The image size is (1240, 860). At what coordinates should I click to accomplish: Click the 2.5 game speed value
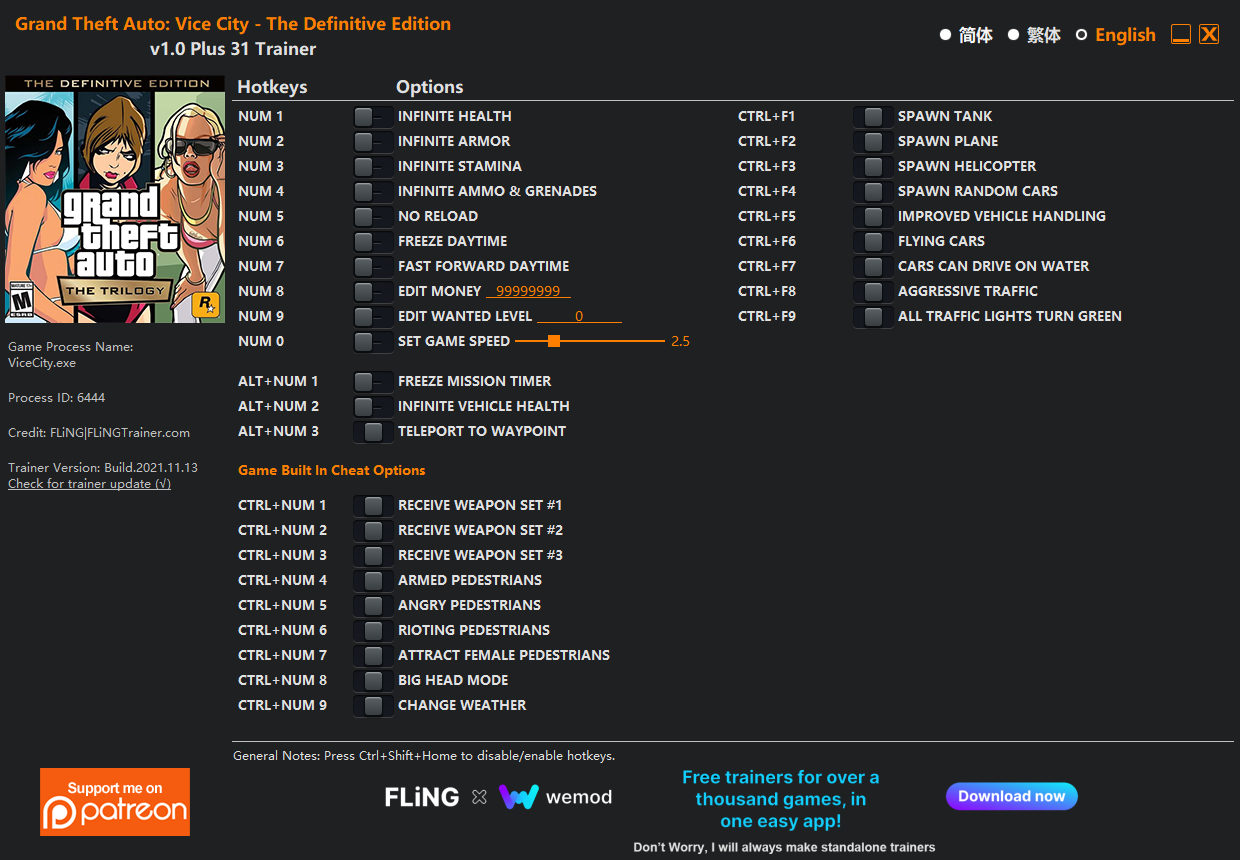click(681, 341)
